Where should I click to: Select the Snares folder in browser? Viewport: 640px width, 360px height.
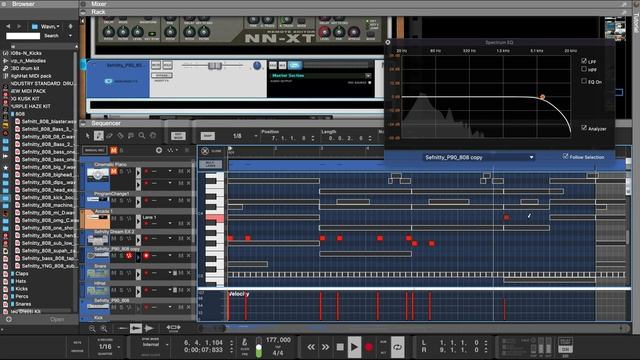tap(23, 304)
